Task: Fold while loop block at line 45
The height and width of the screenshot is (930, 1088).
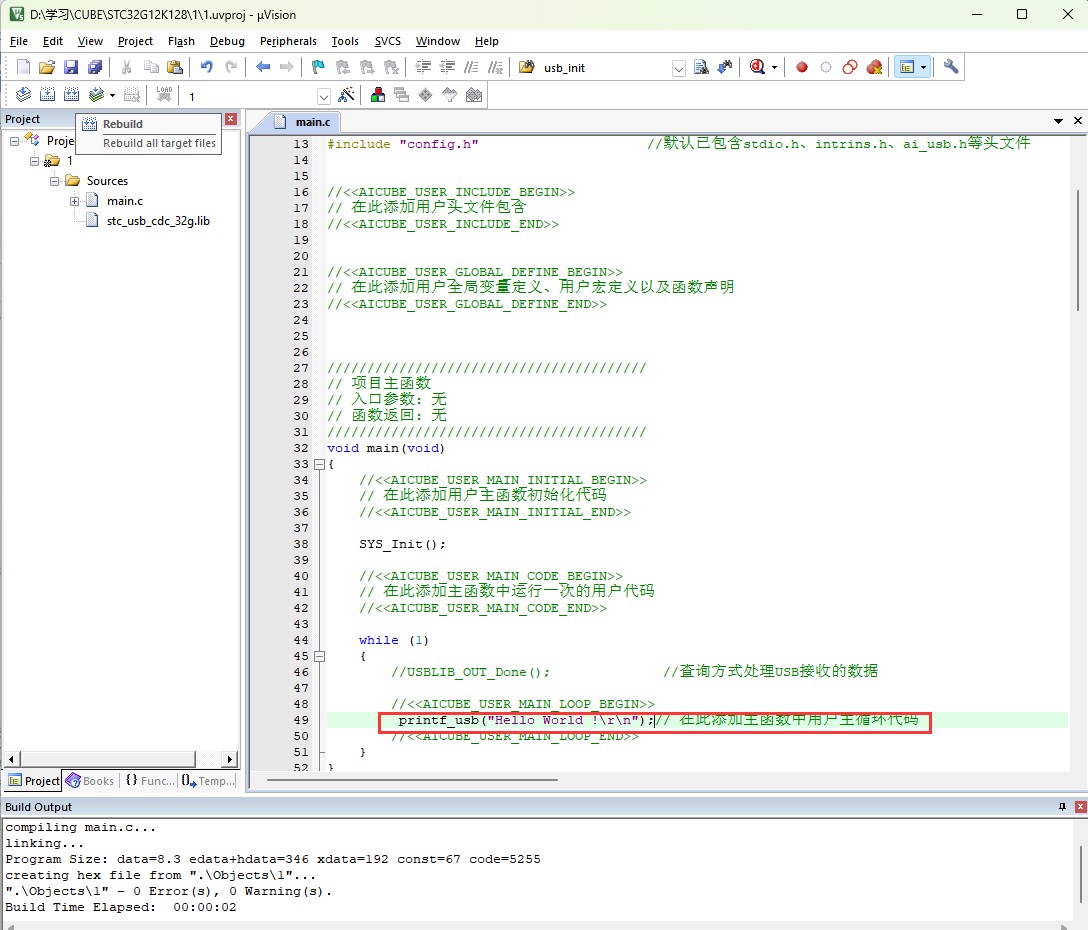Action: pos(320,656)
